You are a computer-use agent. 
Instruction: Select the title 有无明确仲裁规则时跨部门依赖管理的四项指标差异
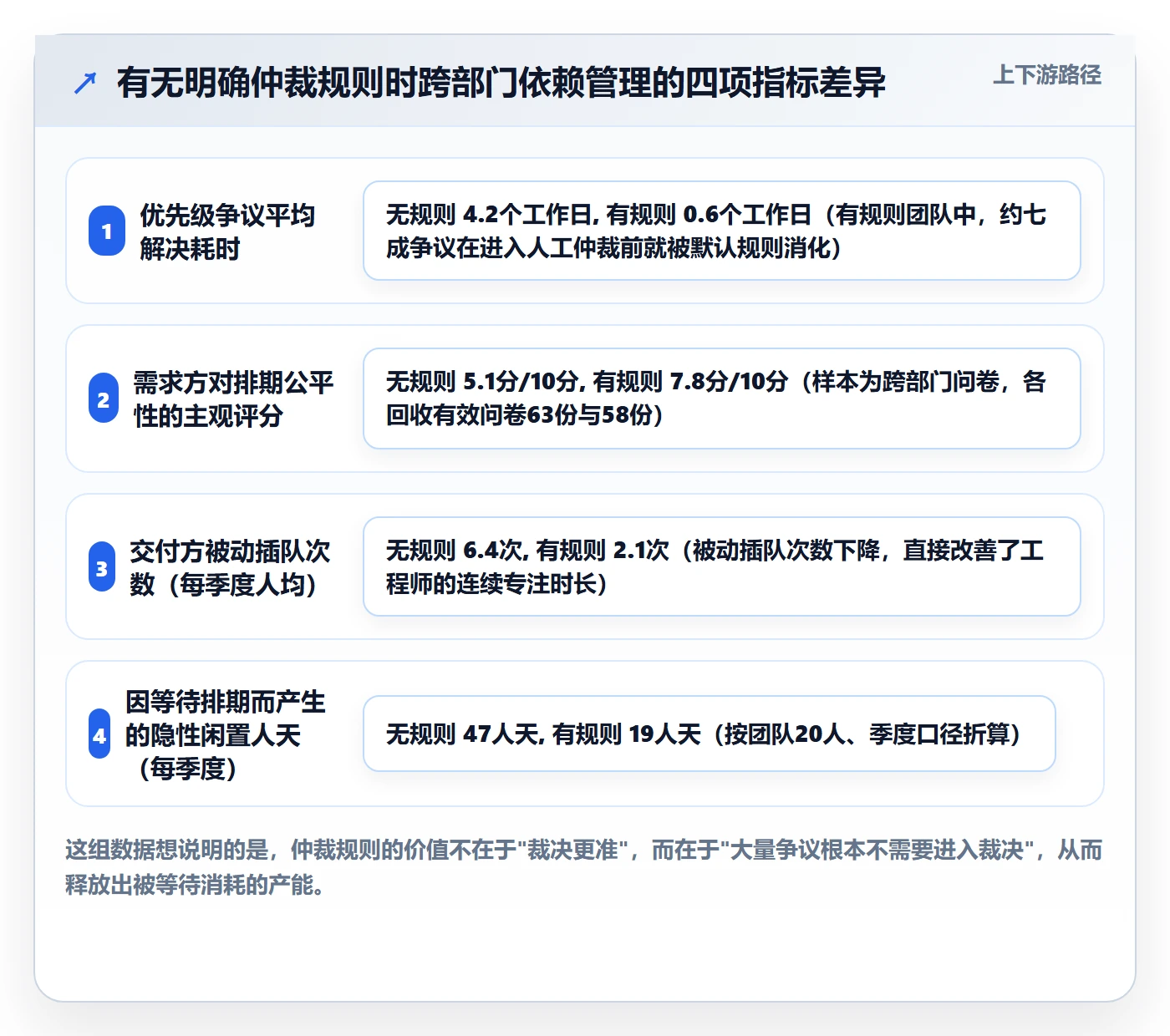click(x=501, y=83)
